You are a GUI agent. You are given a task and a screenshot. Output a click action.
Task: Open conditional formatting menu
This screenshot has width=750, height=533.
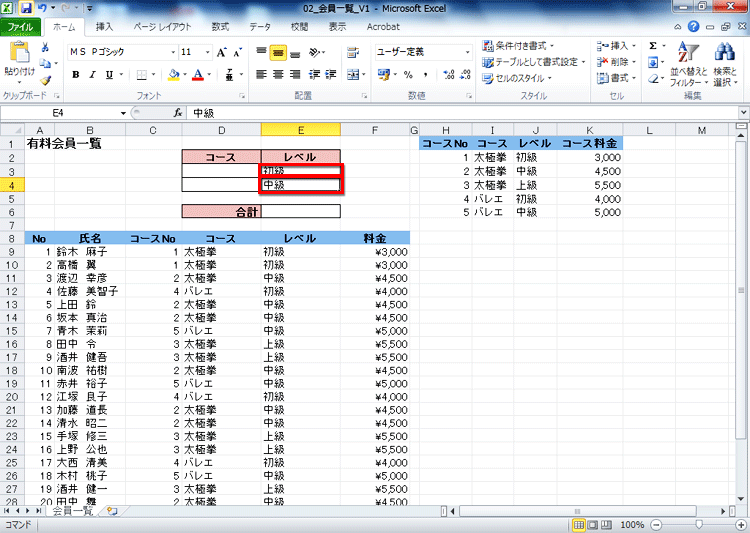(518, 46)
